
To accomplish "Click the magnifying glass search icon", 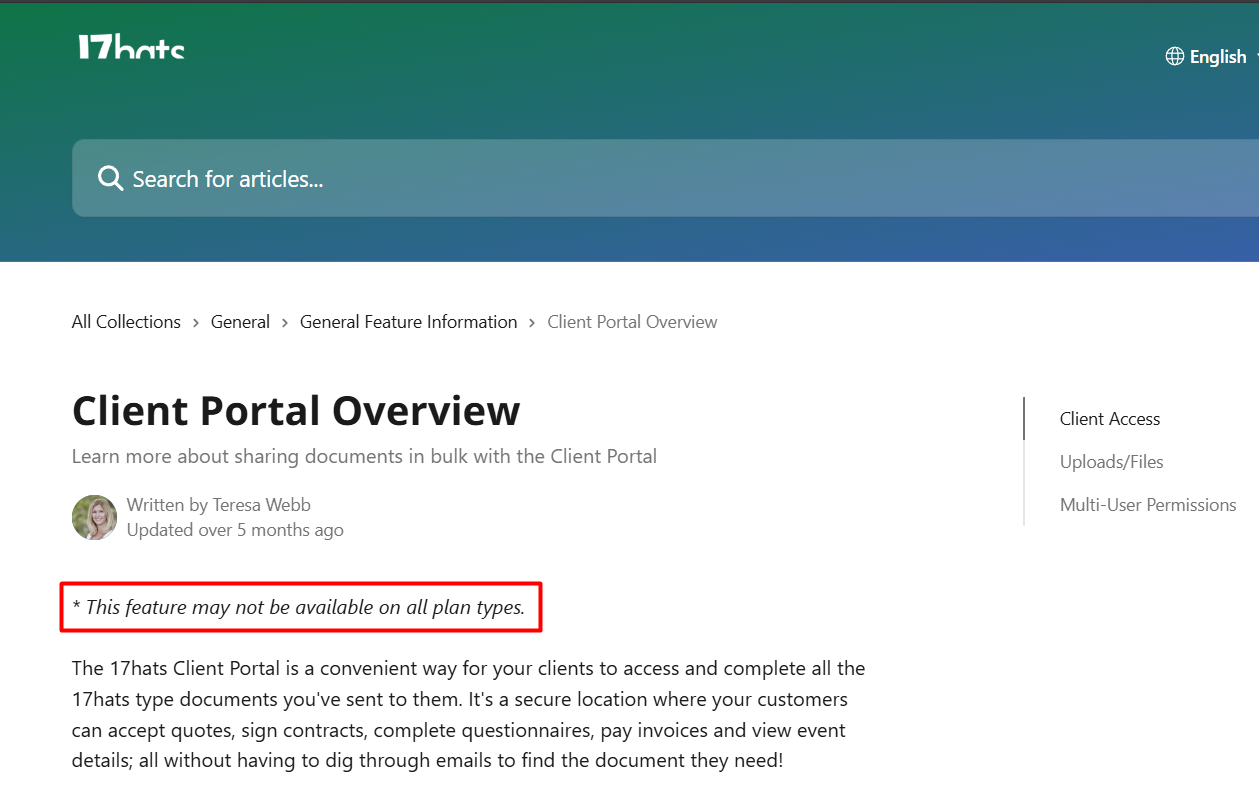I will point(110,179).
